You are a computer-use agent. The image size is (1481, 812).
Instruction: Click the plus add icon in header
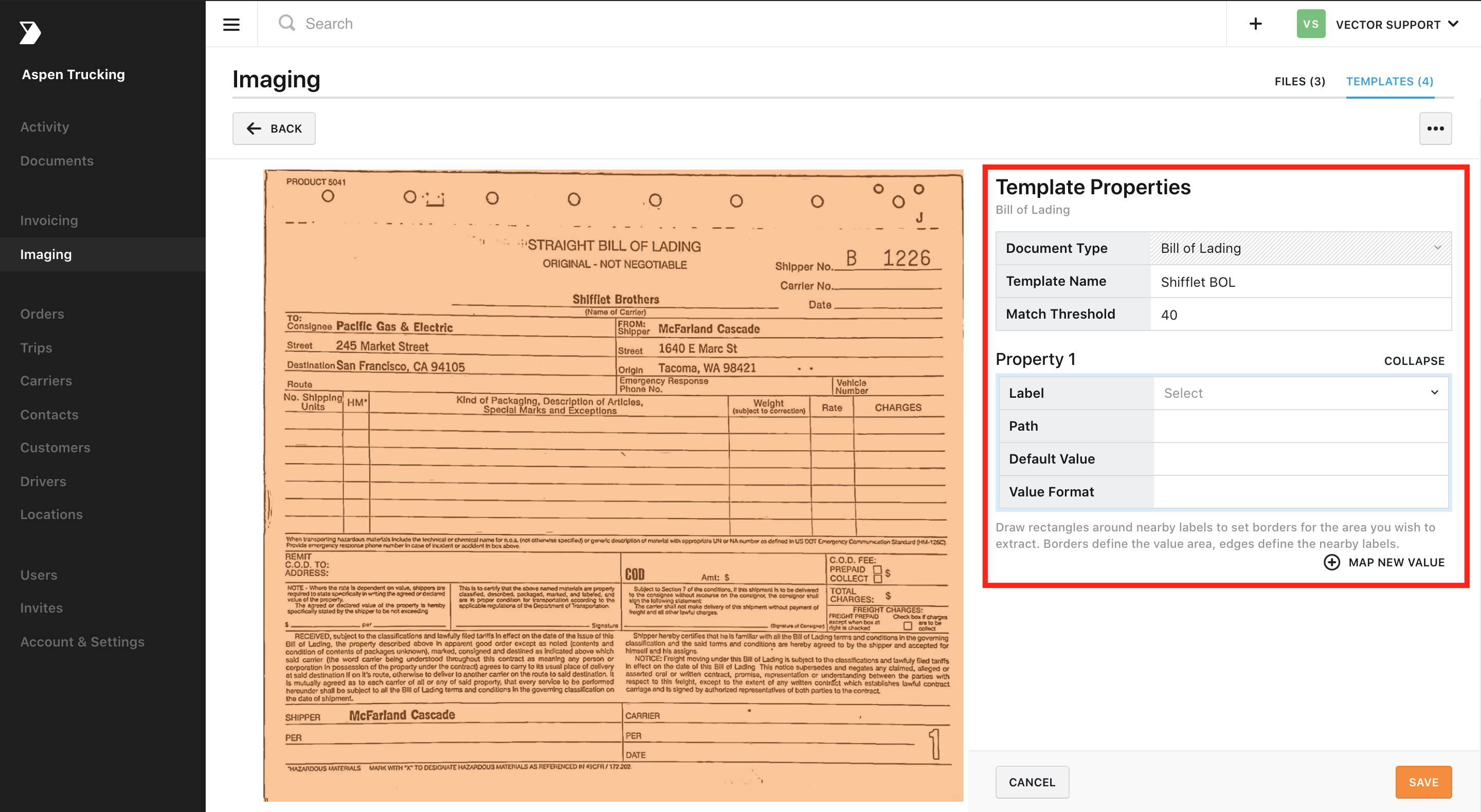point(1256,24)
